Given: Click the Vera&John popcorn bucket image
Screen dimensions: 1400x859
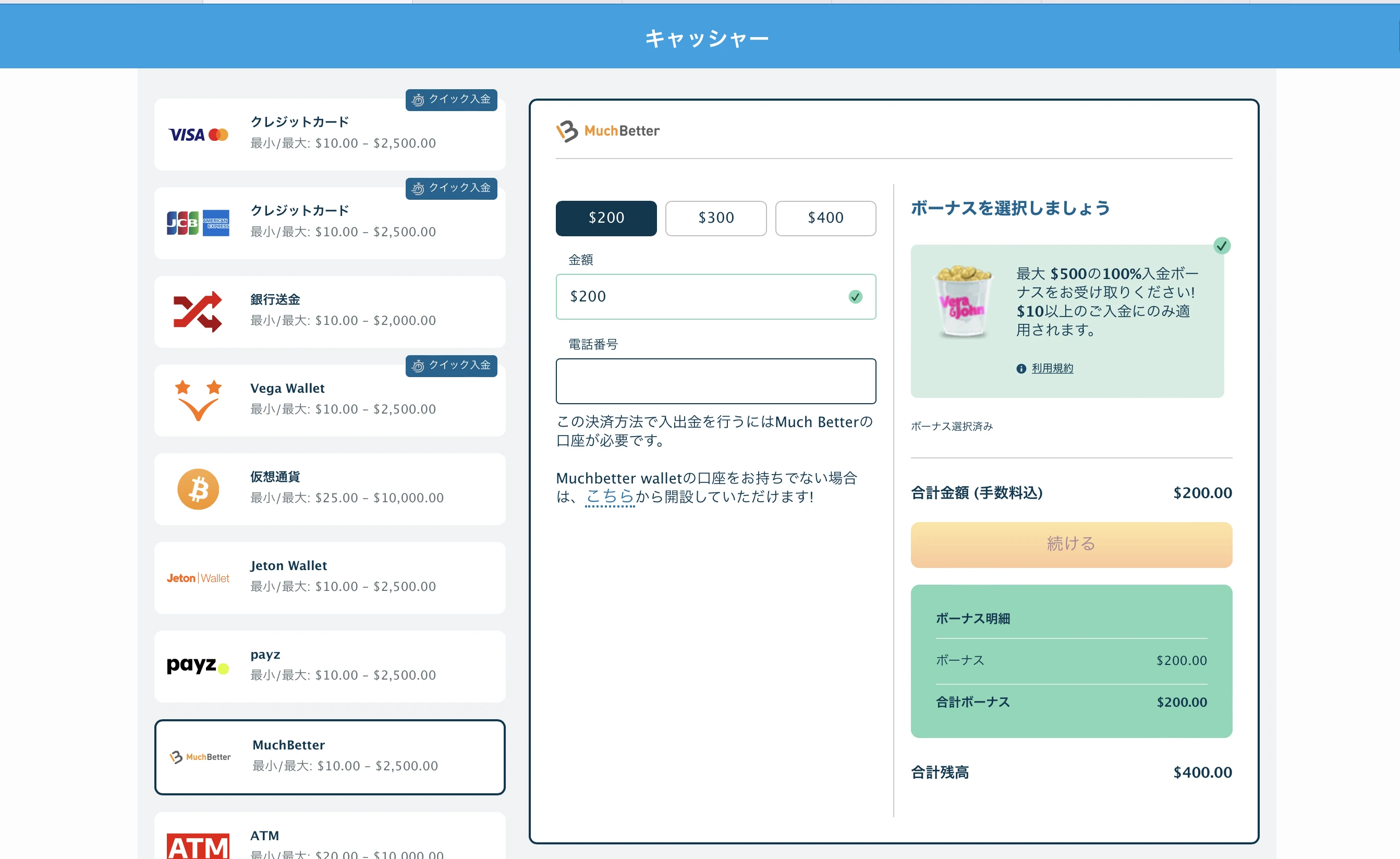Looking at the screenshot, I should tap(963, 301).
